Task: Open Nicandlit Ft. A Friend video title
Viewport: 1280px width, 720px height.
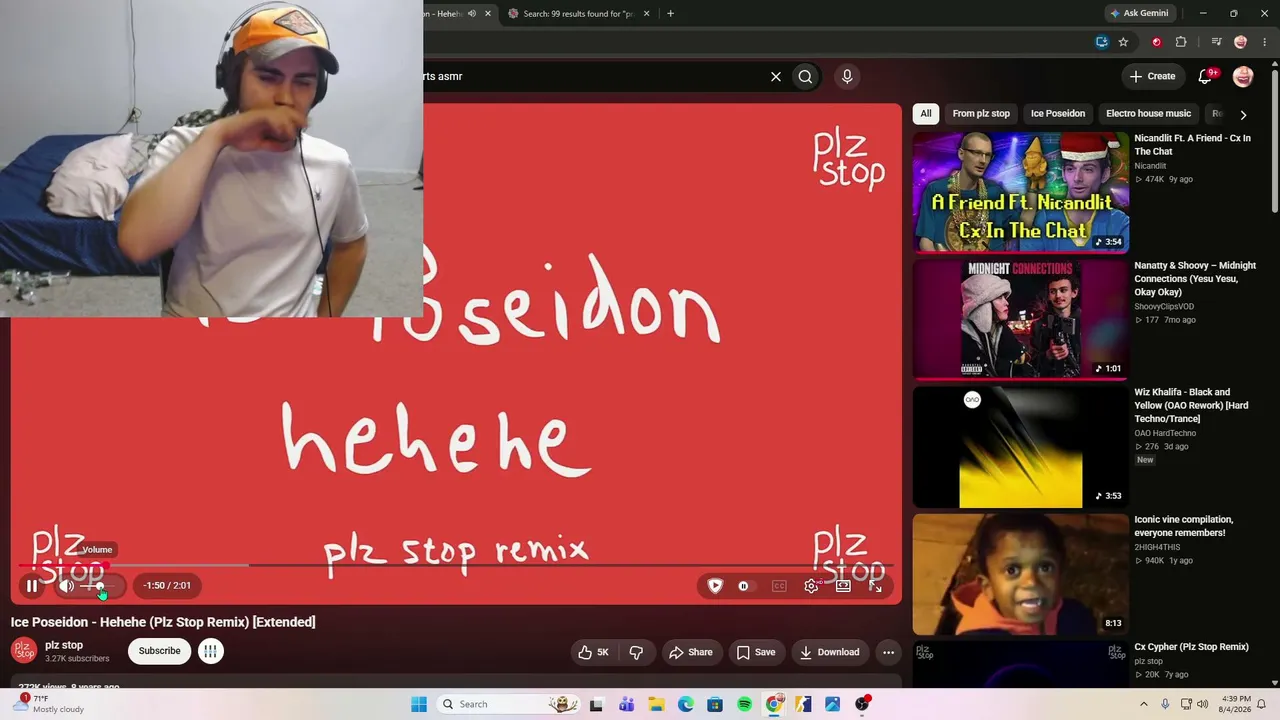Action: [x=1193, y=145]
